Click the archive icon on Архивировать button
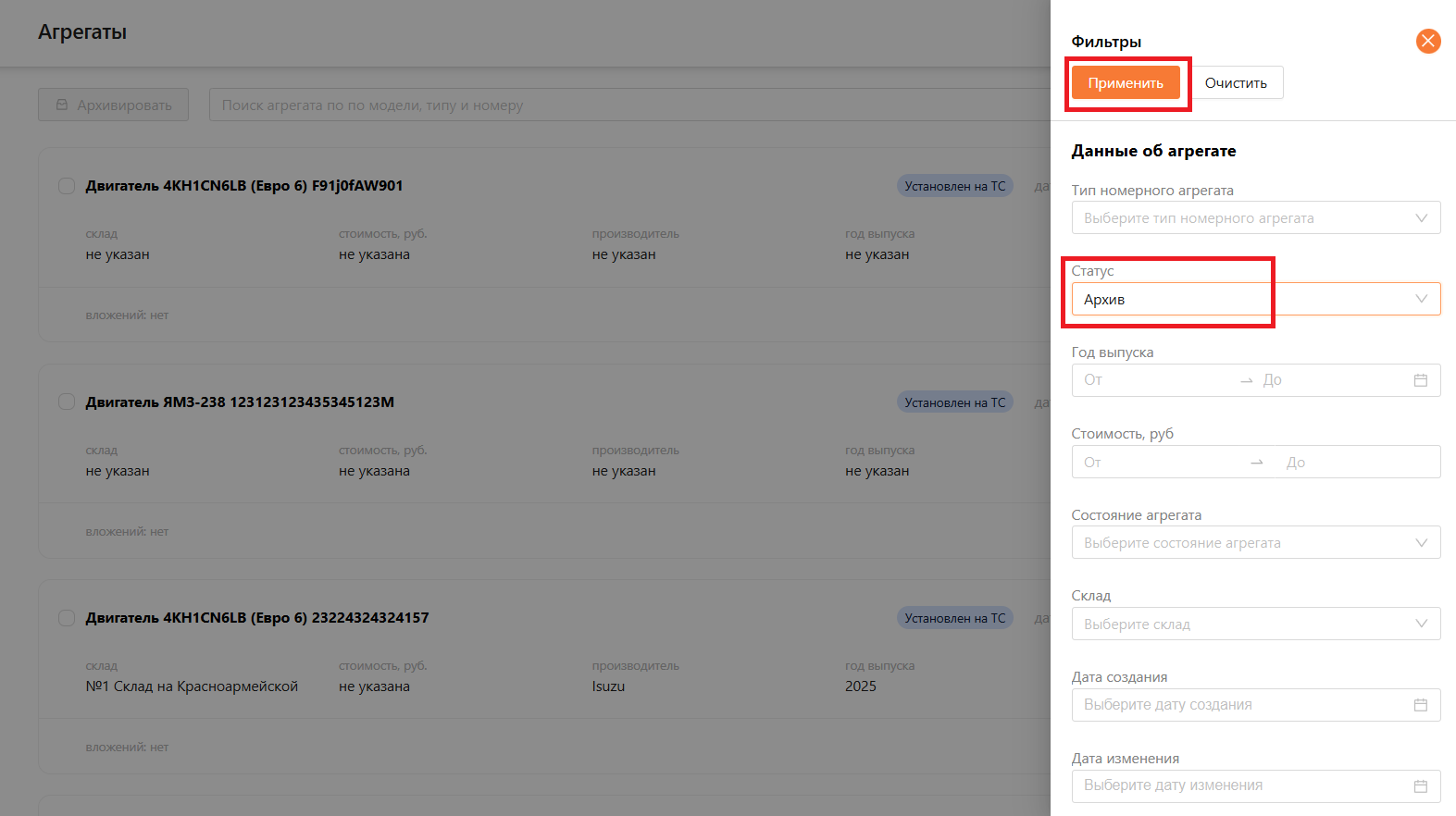Image resolution: width=1456 pixels, height=816 pixels. point(62,105)
